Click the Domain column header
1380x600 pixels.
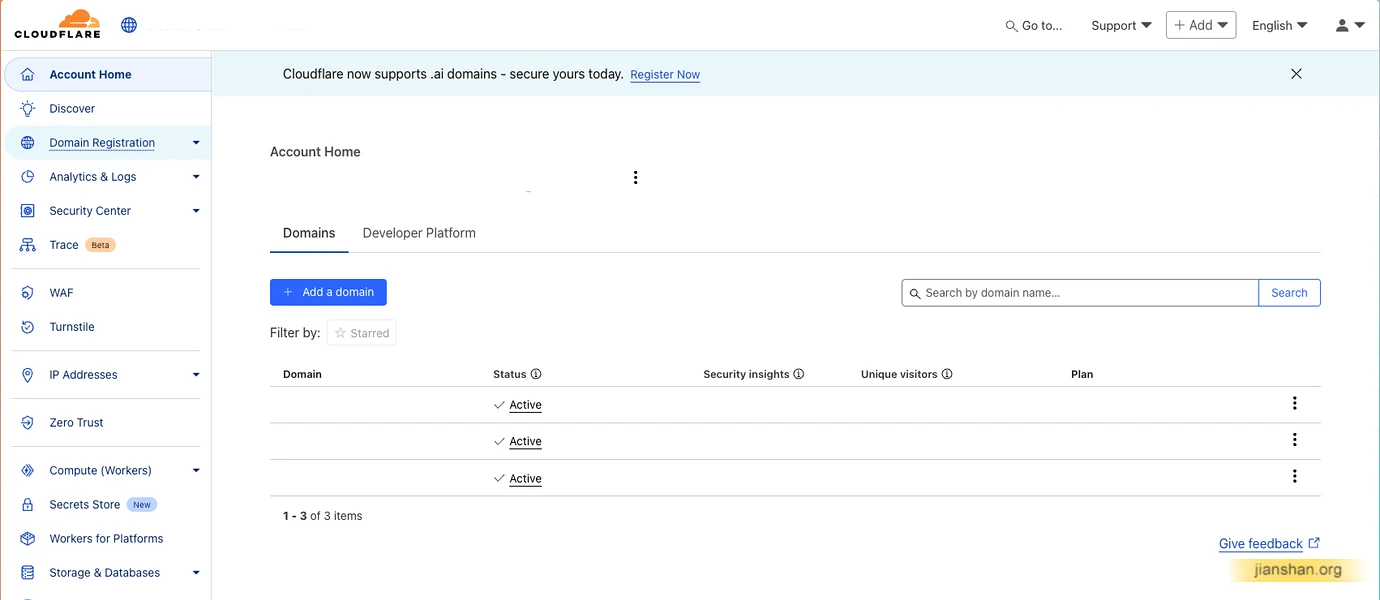[302, 374]
